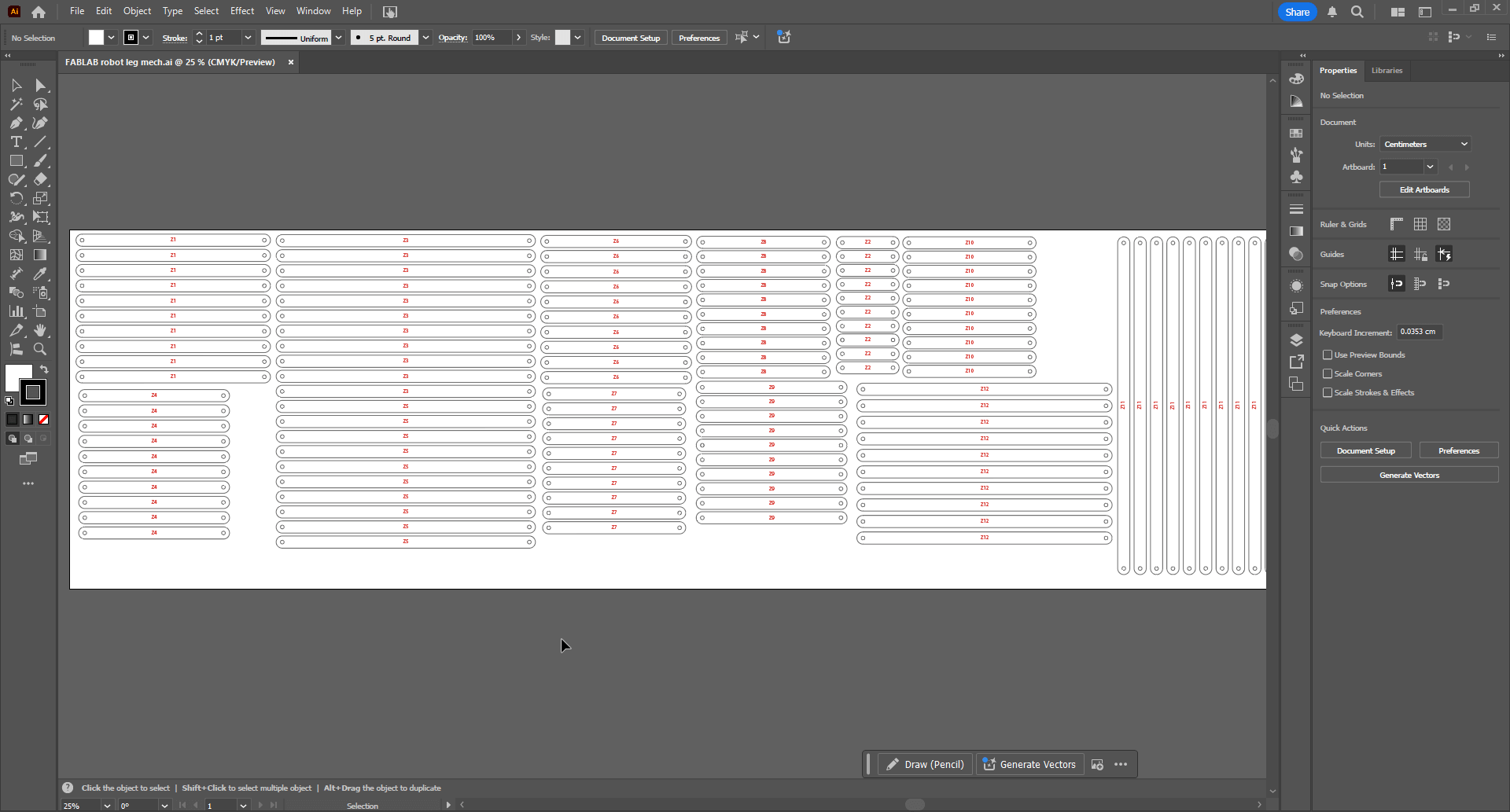The image size is (1510, 812).
Task: Toggle Show Rulers in Properties panel
Action: (x=1397, y=224)
